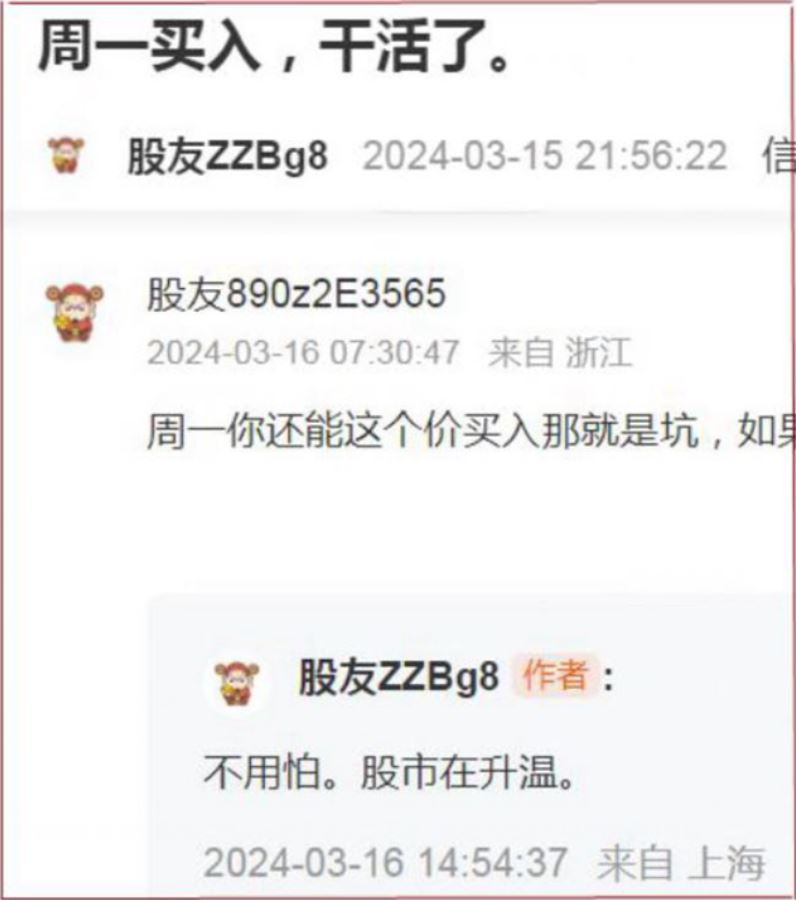This screenshot has height=900, width=796.
Task: Click the orange 作者 badge
Action: click(556, 675)
